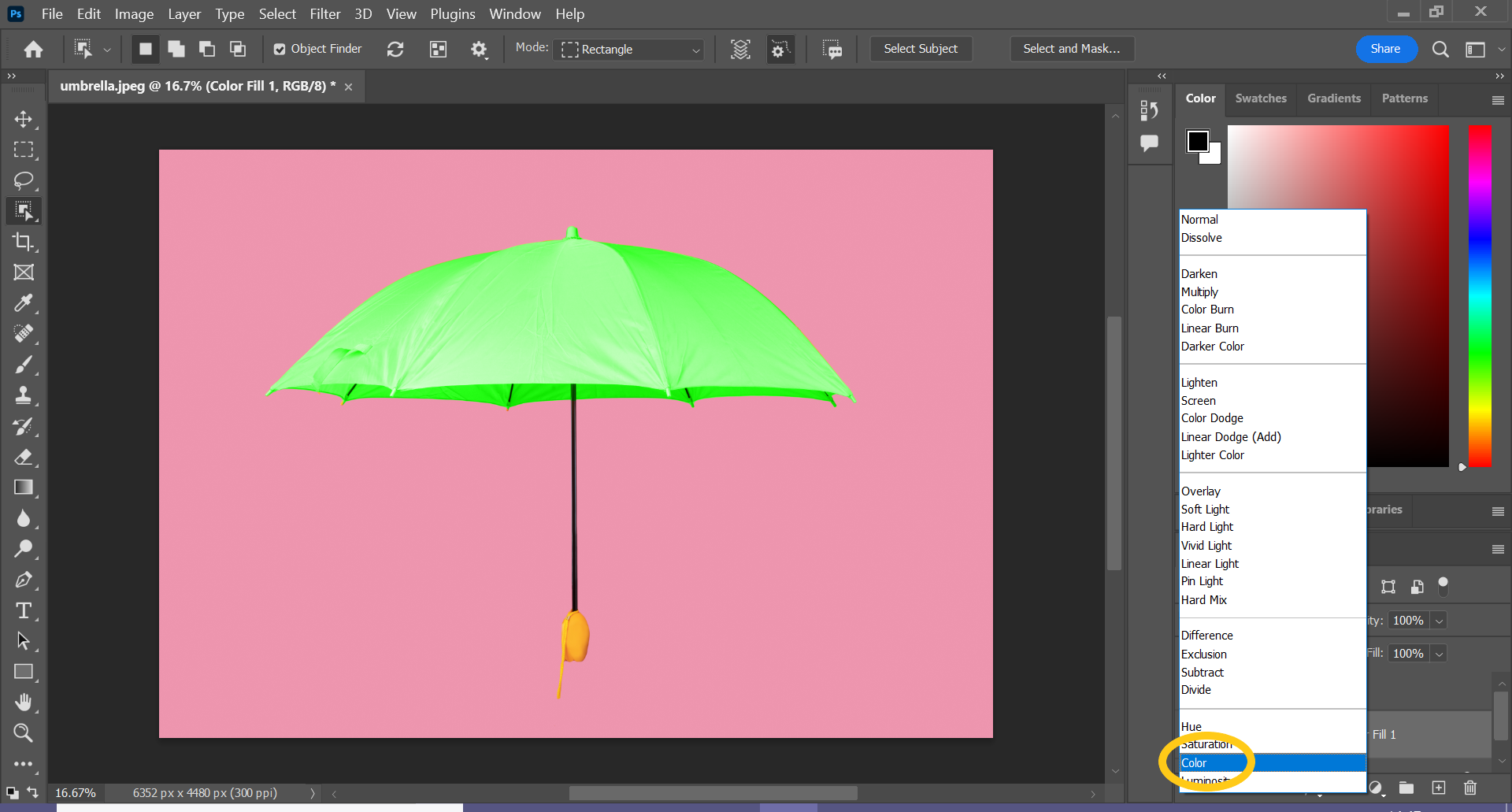Open the Fill 100% dropdown arrow
This screenshot has height=812, width=1512.
(x=1439, y=654)
